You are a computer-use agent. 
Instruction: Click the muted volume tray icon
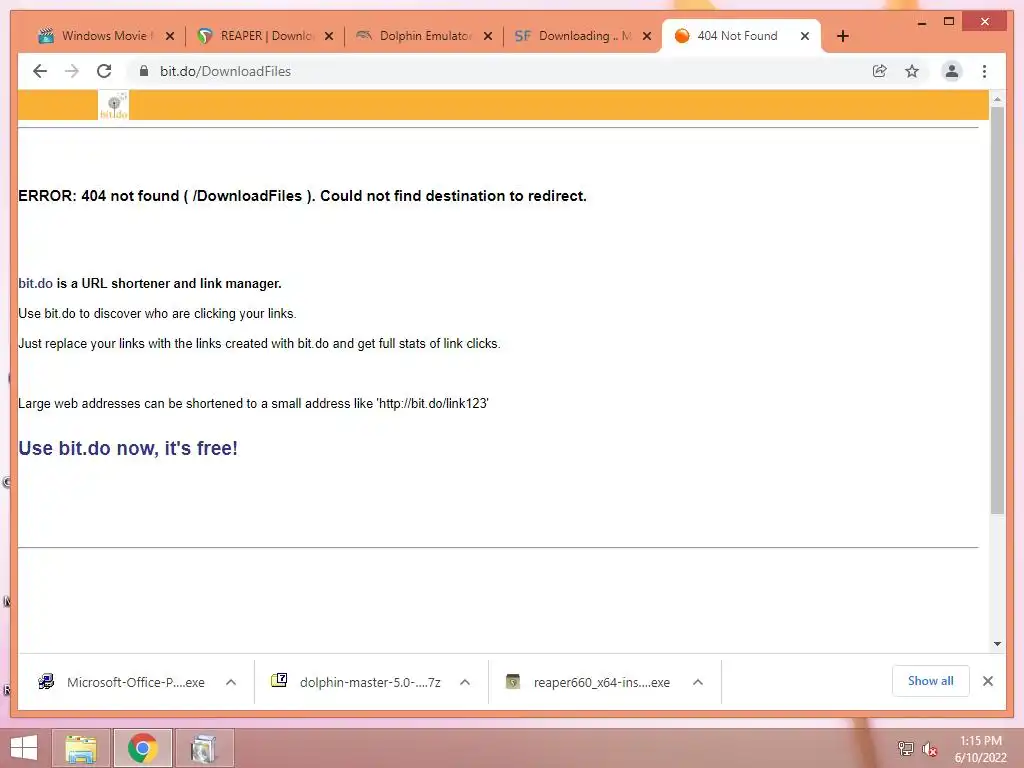click(x=930, y=749)
